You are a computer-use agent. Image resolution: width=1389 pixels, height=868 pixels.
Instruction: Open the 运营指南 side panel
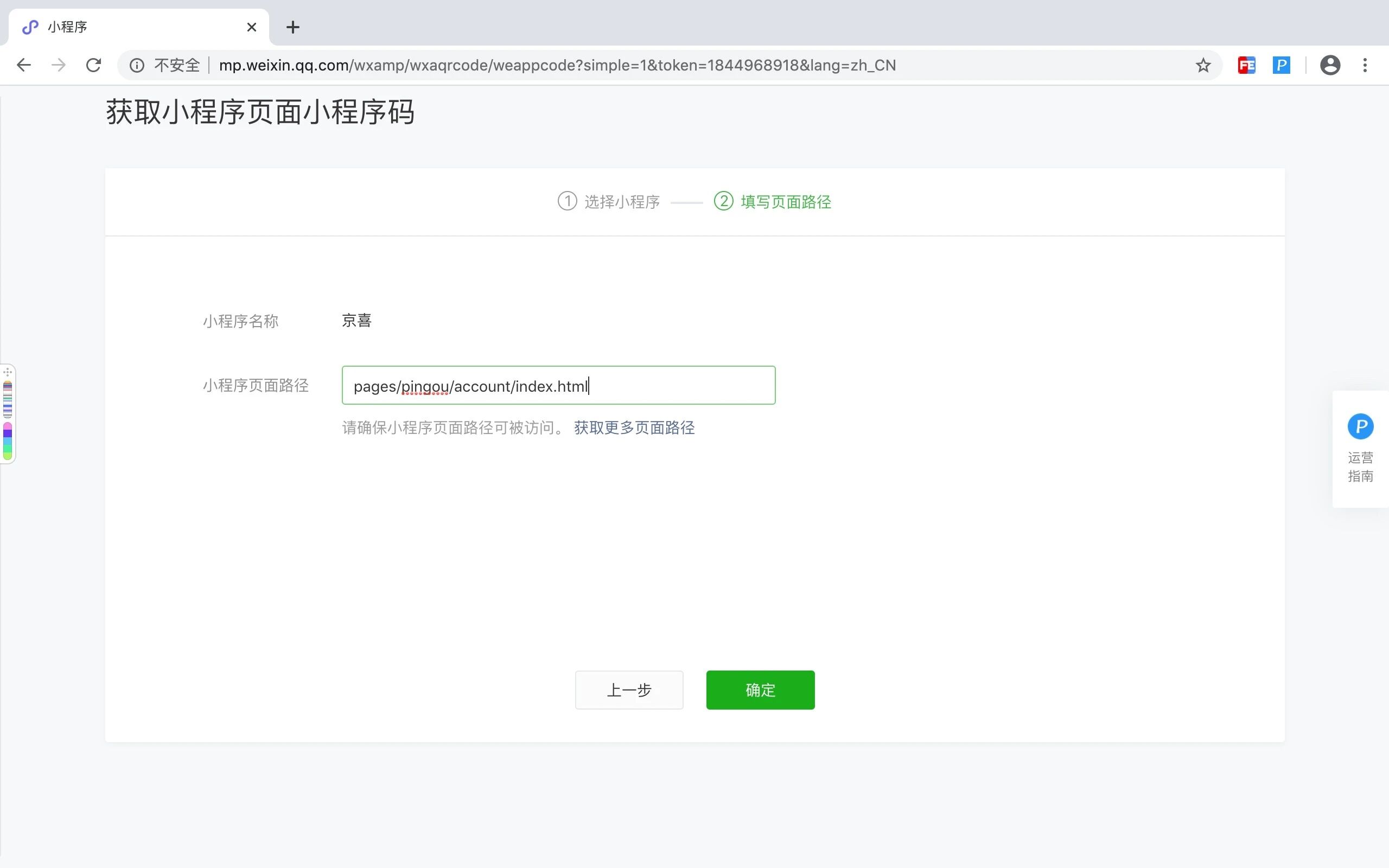[x=1360, y=448]
